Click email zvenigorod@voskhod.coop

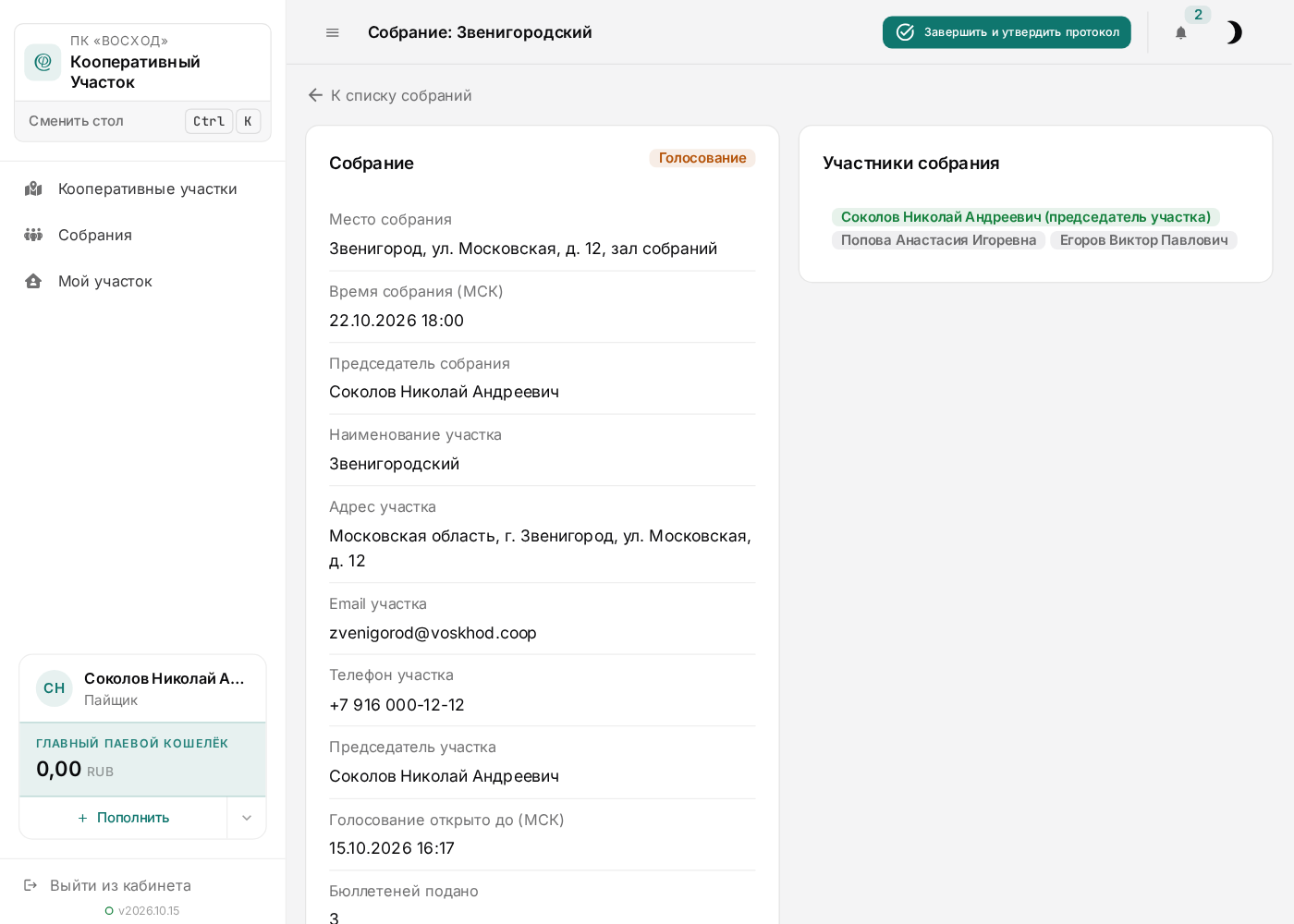433,633
